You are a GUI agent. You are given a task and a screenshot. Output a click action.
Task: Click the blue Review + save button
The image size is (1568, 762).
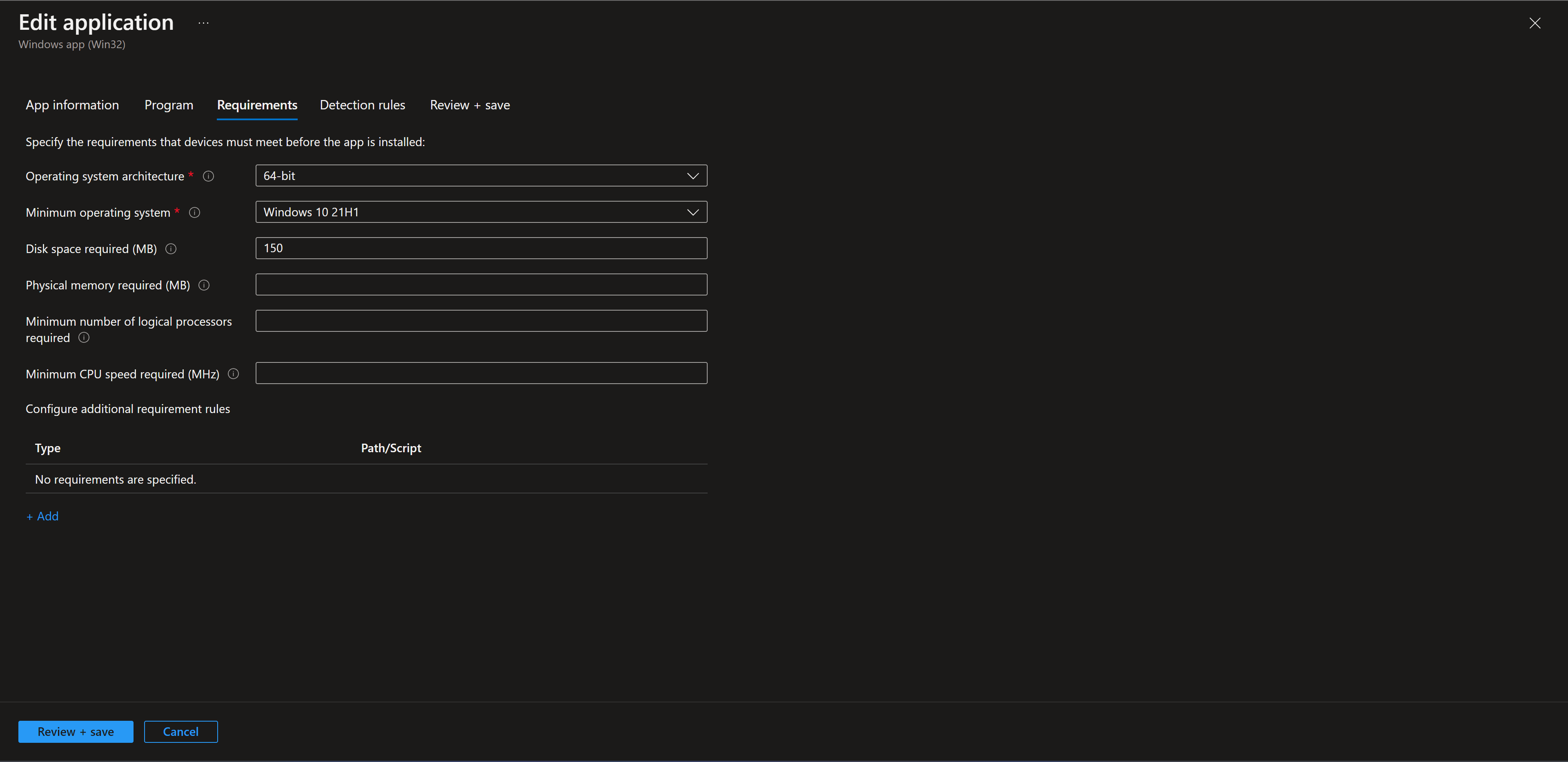(x=76, y=731)
